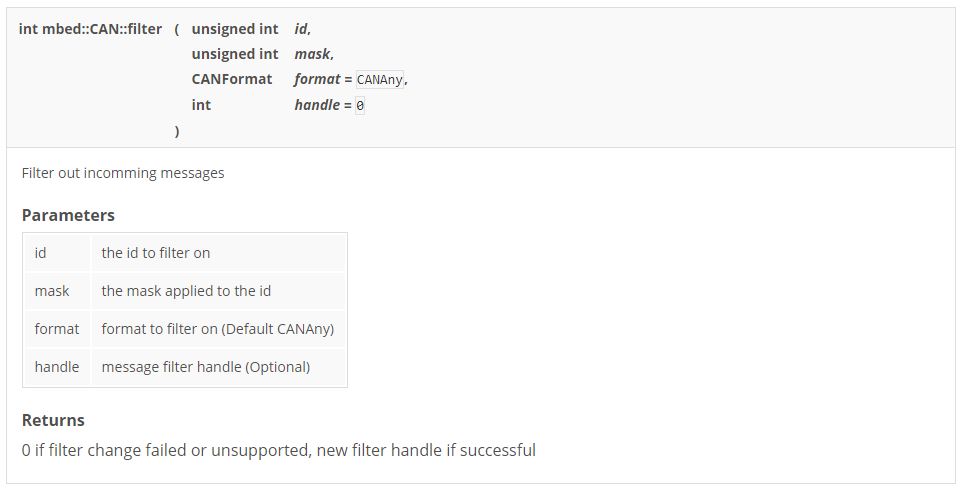Click 'message filter handle (Optional)' description
962x490 pixels.
206,367
